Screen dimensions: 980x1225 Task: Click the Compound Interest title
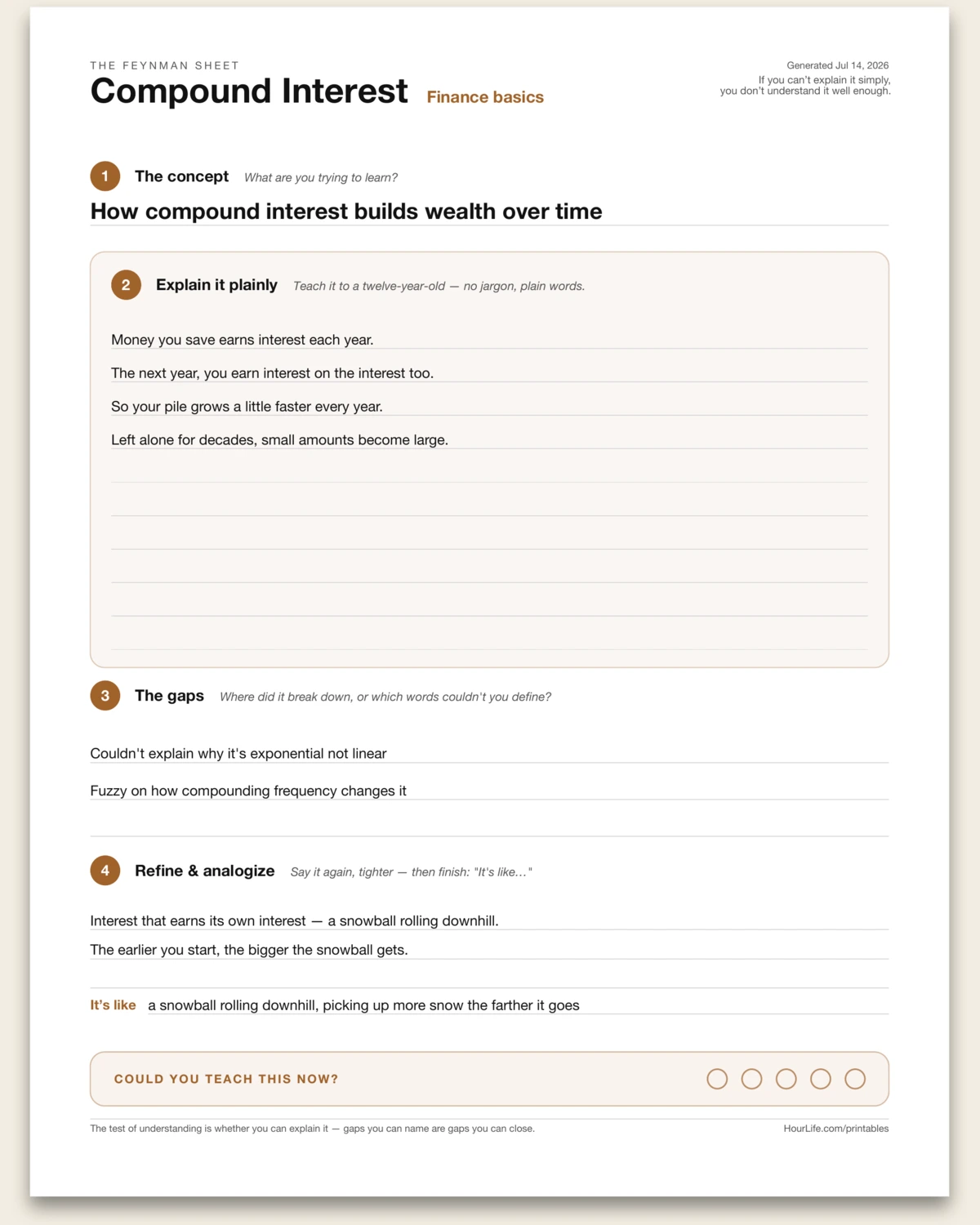pyautogui.click(x=249, y=91)
